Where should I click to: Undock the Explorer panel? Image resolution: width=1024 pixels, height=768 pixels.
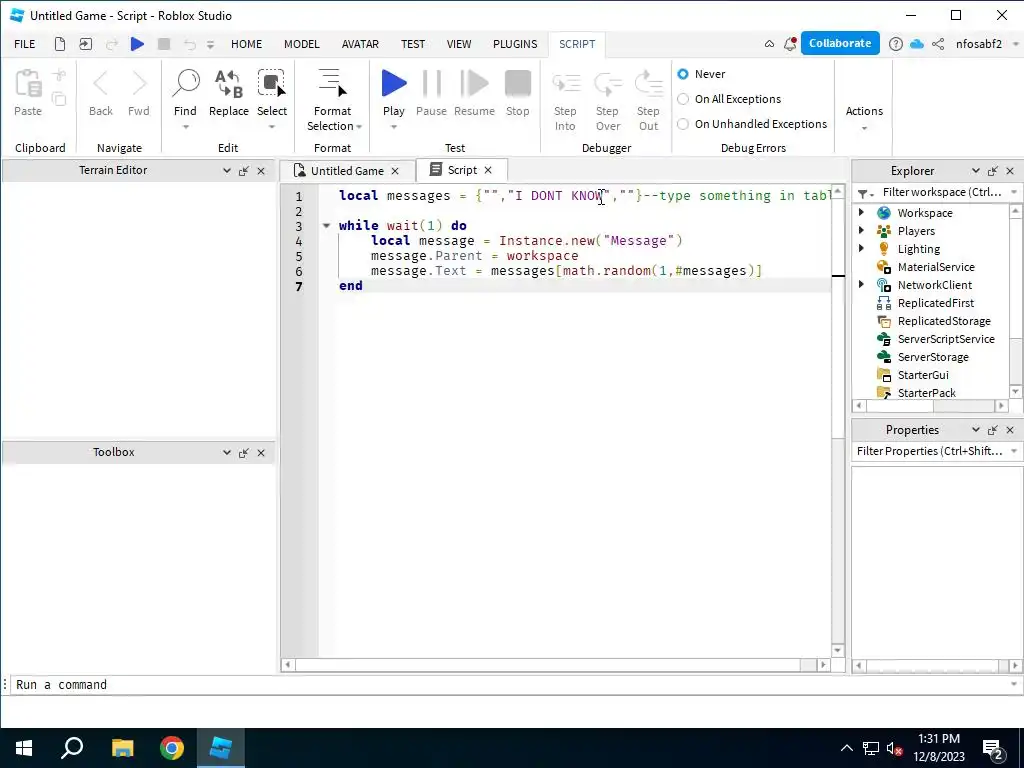(993, 170)
